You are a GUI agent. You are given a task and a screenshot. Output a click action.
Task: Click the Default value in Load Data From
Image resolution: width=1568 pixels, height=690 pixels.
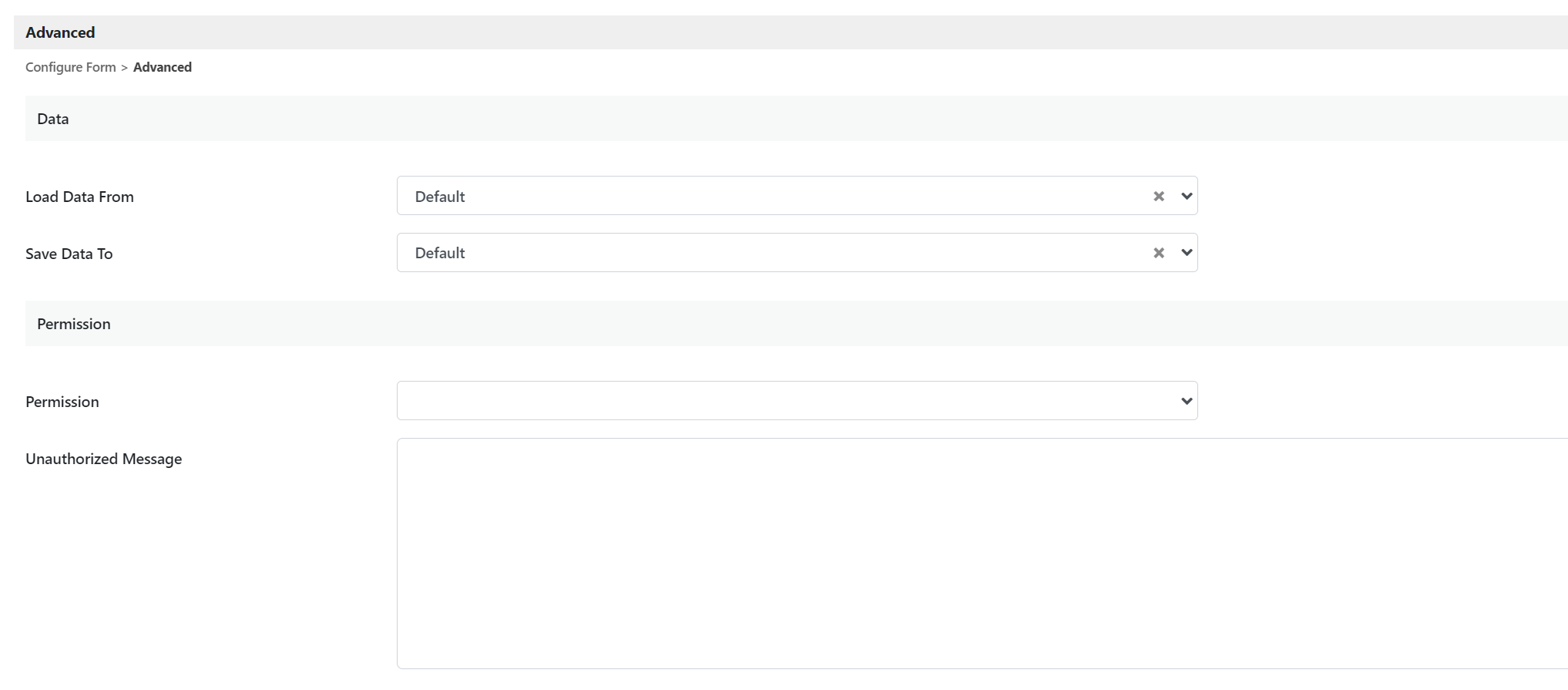pos(440,197)
